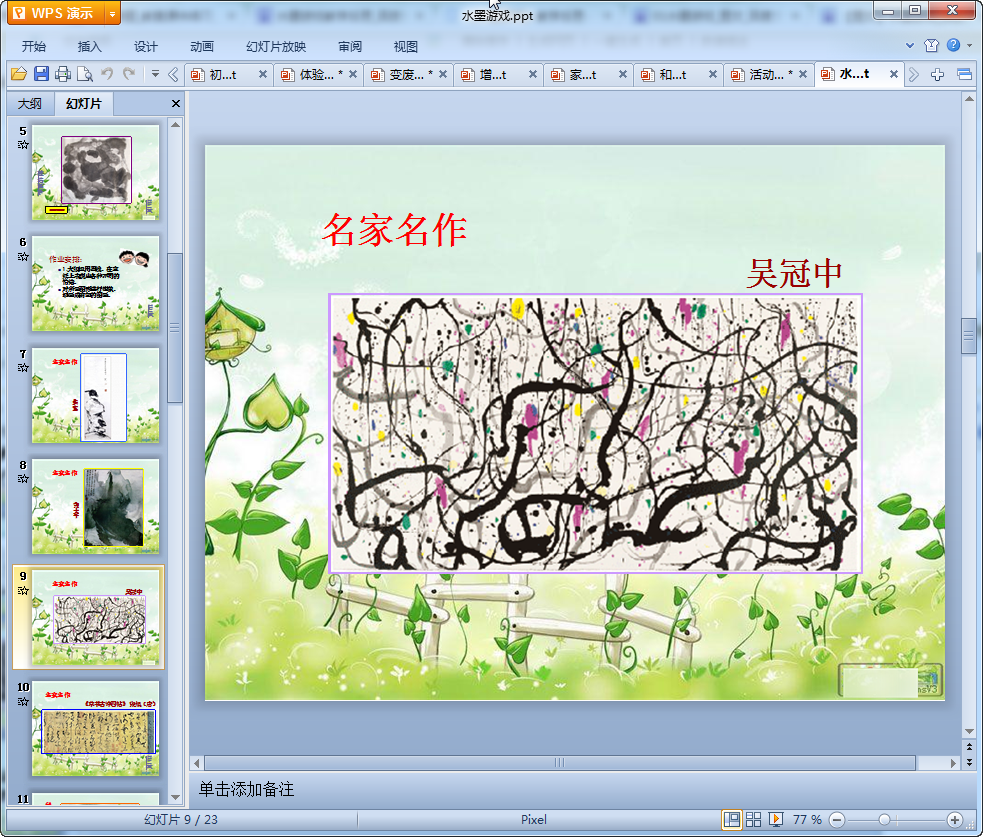Click the Open folder icon in toolbar

[x=19, y=75]
